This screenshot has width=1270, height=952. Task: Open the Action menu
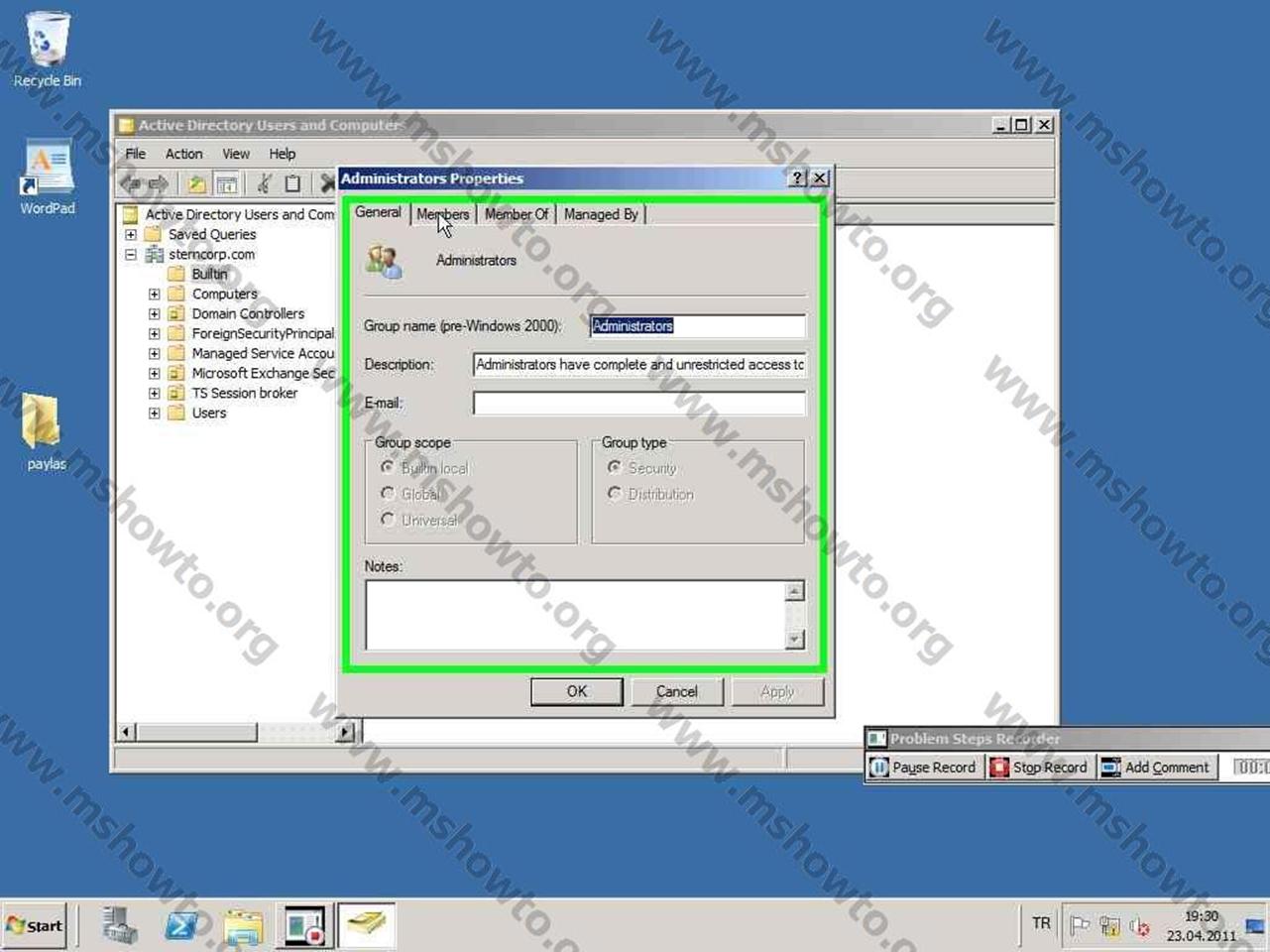pos(183,154)
